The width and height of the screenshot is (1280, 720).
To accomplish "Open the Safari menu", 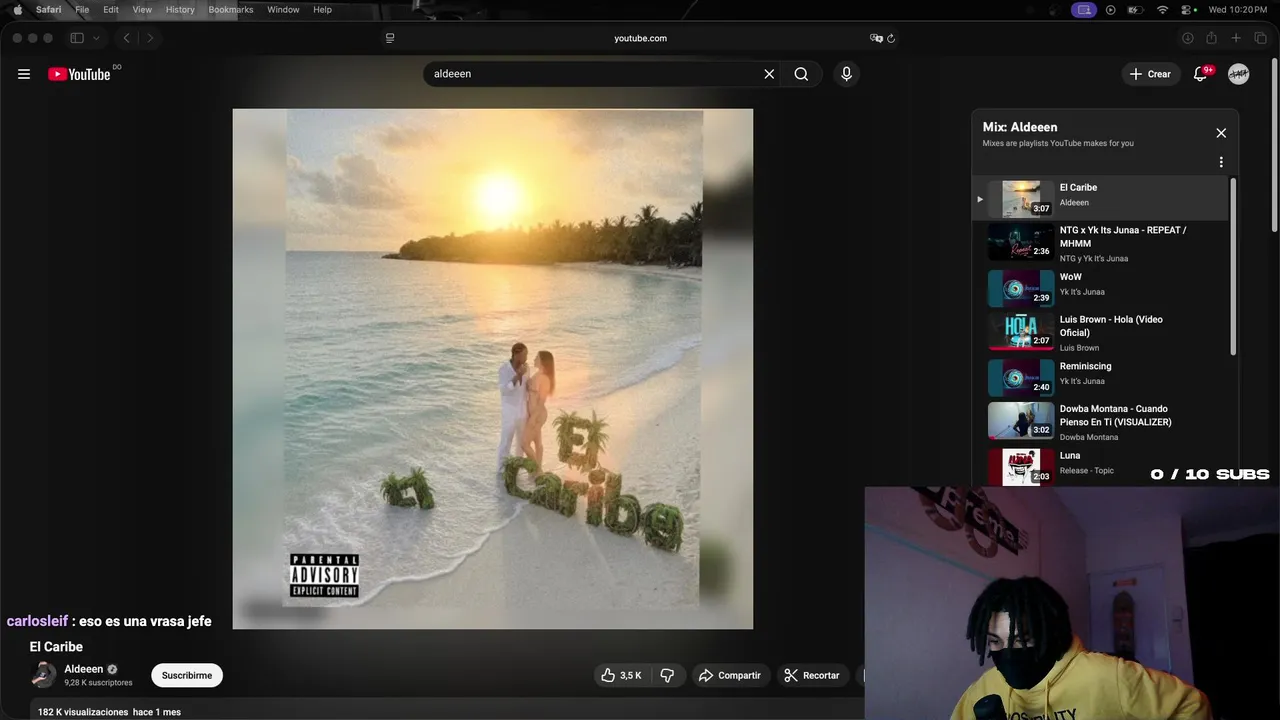I will pos(48,9).
